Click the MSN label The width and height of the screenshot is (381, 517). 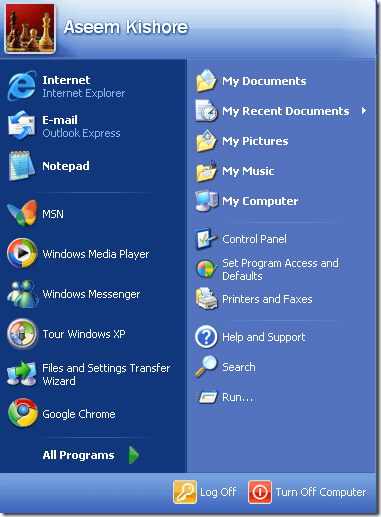(x=53, y=214)
